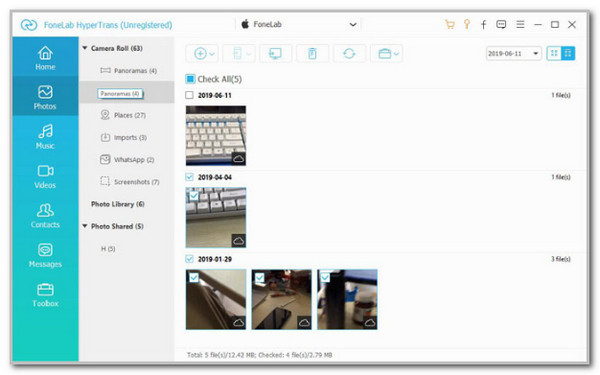Open the 2019-06-11 date filter dropdown
The height and width of the screenshot is (375, 600).
(x=514, y=53)
